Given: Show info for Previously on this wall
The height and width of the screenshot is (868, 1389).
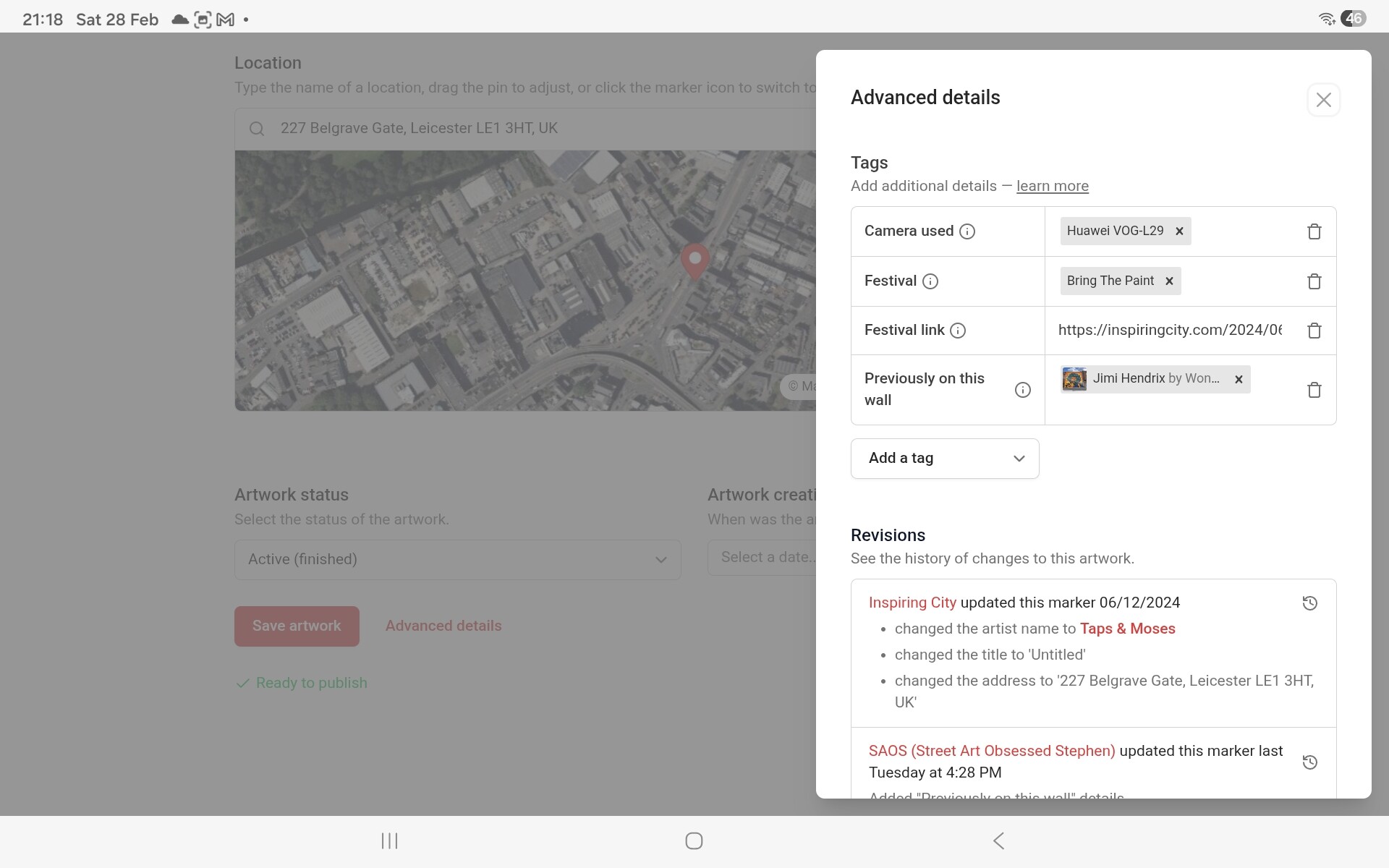Looking at the screenshot, I should [1022, 390].
